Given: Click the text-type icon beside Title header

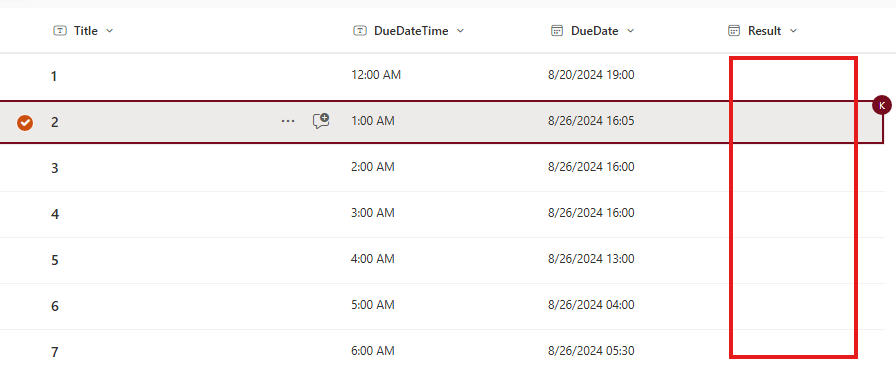Looking at the screenshot, I should tap(59, 31).
